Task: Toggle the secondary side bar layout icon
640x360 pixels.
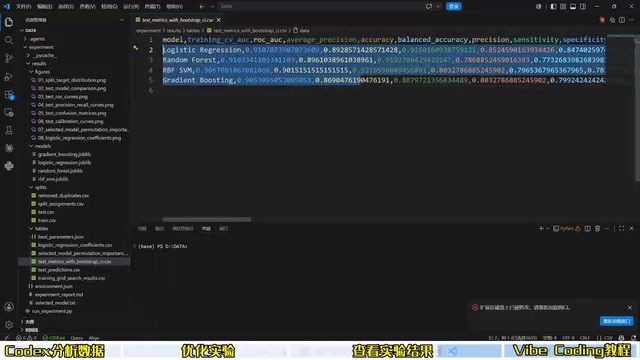Action: coord(583,7)
